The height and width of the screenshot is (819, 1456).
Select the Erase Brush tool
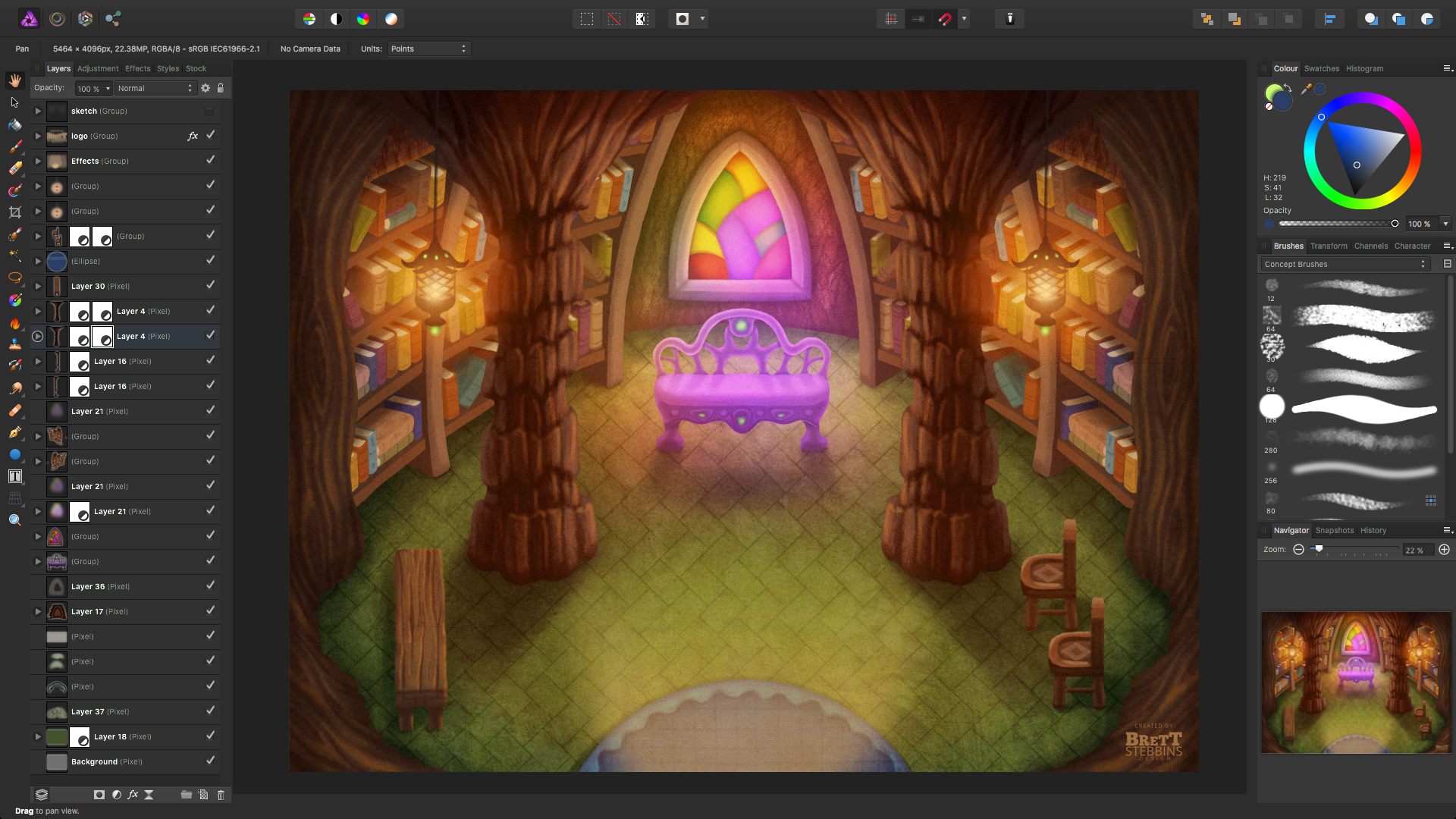(15, 168)
